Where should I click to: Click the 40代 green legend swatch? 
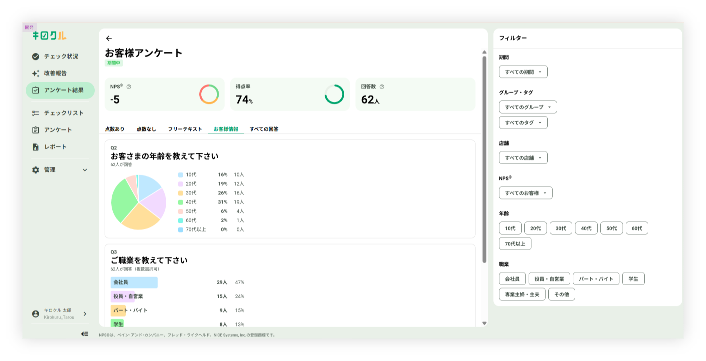click(181, 202)
